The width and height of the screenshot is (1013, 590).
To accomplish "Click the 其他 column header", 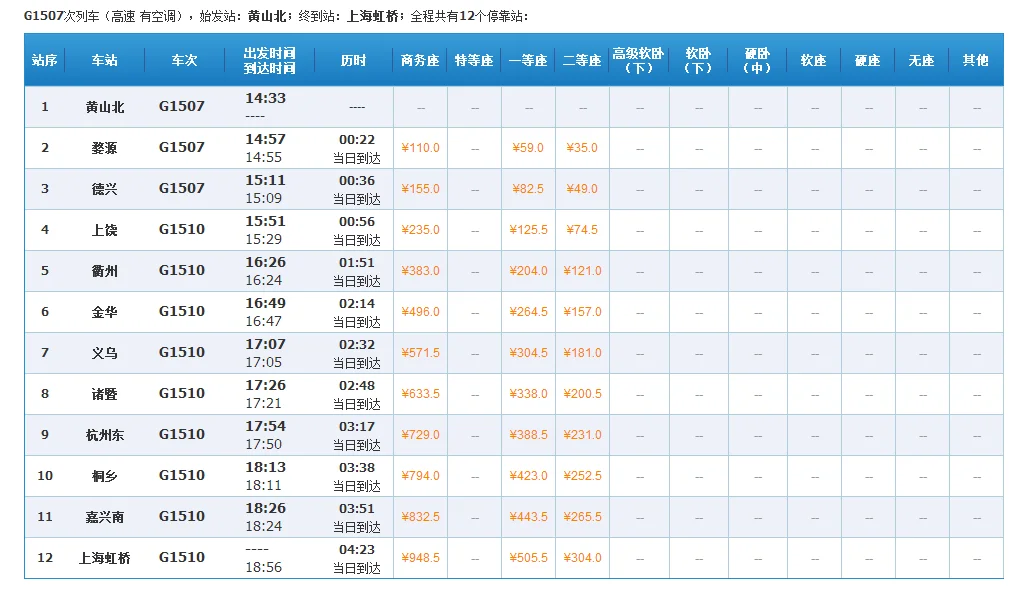I will [975, 60].
